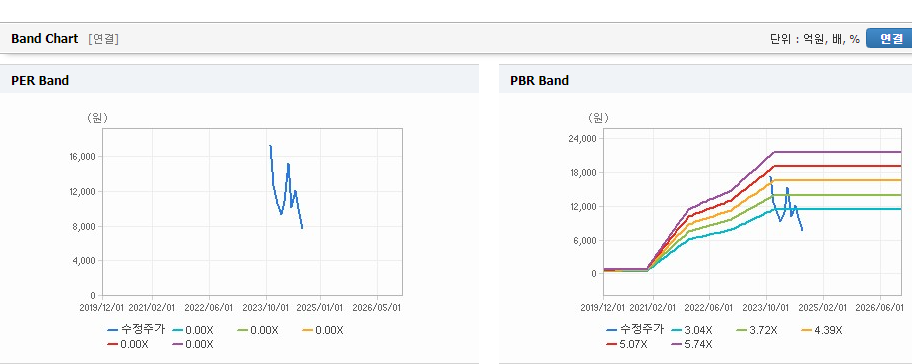Select the Band Chart heading text

tap(44, 39)
